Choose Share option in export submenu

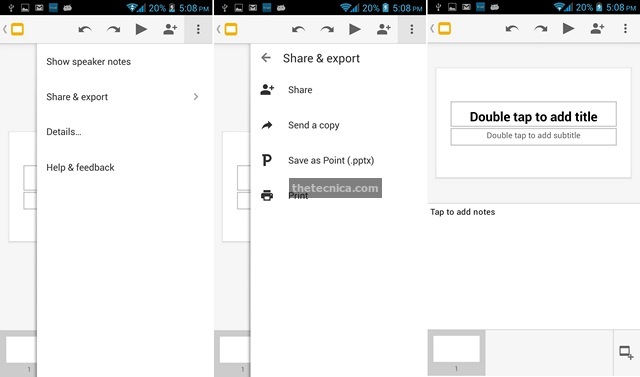pyautogui.click(x=300, y=90)
